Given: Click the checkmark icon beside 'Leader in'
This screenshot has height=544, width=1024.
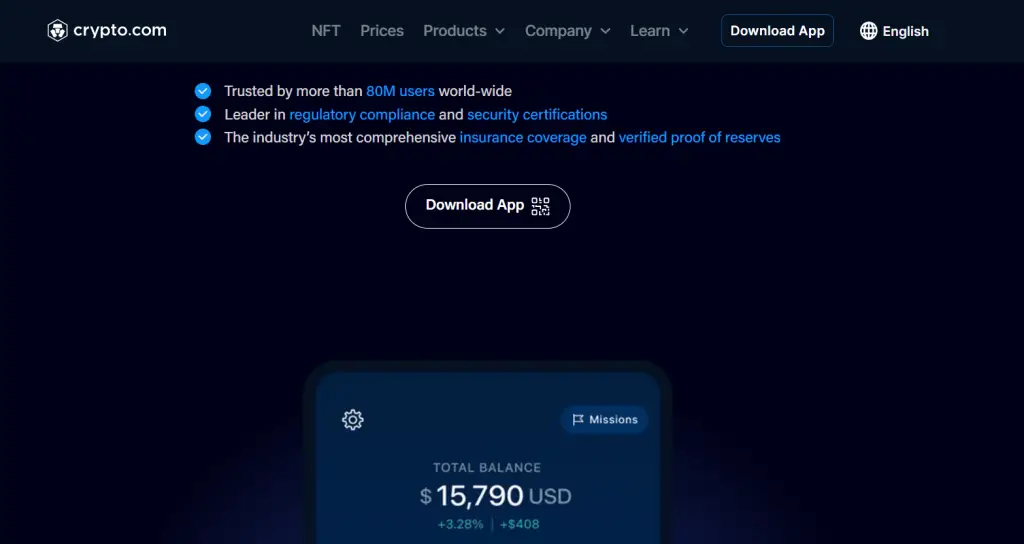Looking at the screenshot, I should tap(203, 114).
